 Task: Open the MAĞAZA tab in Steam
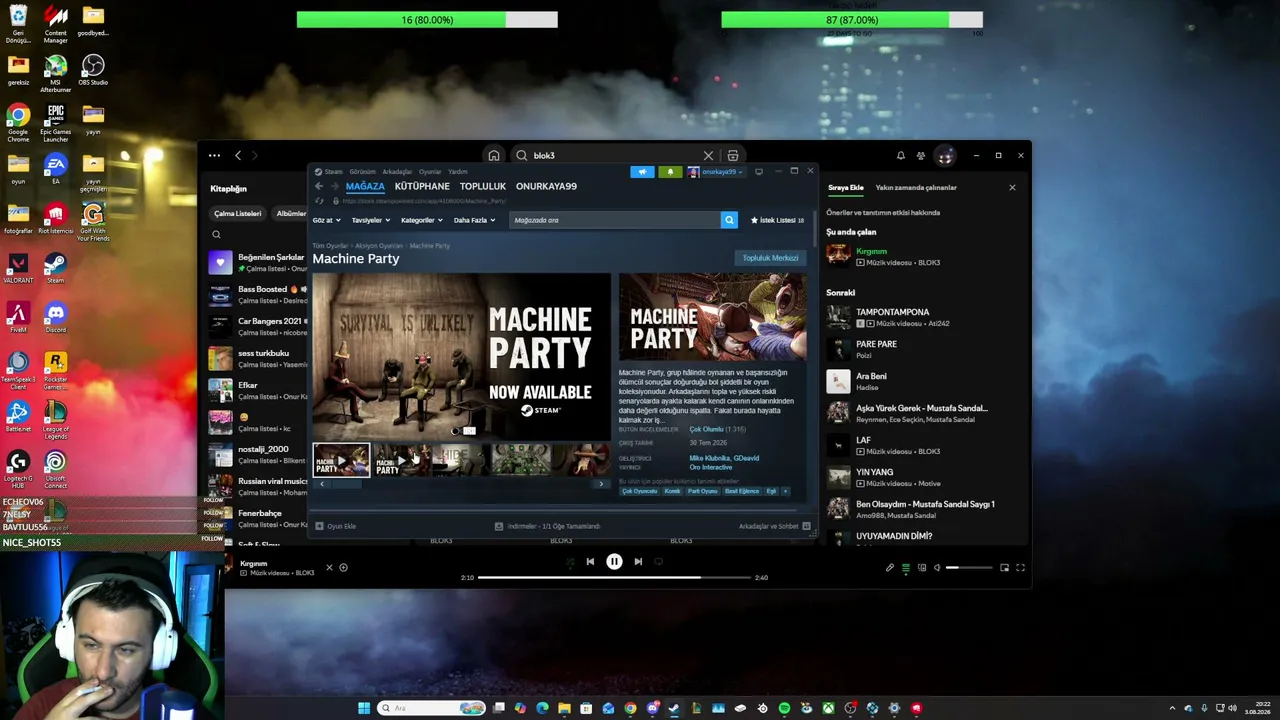365,186
